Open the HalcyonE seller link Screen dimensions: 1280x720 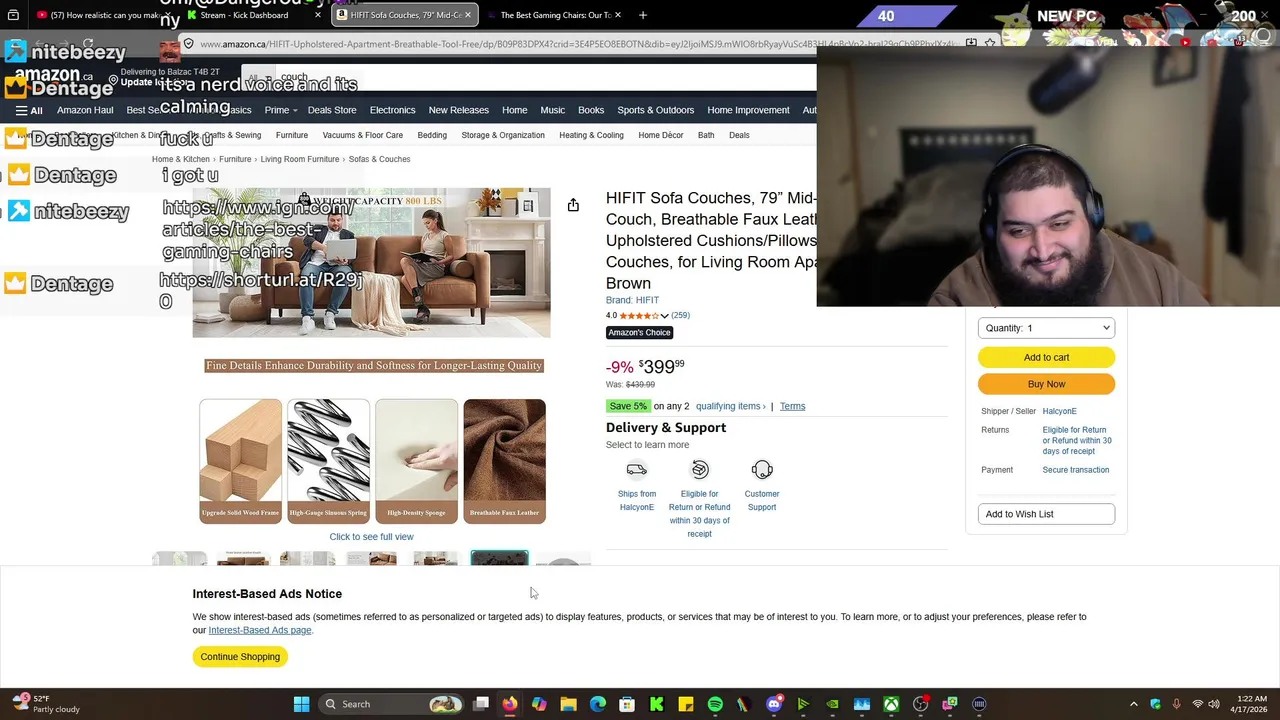click(1059, 411)
